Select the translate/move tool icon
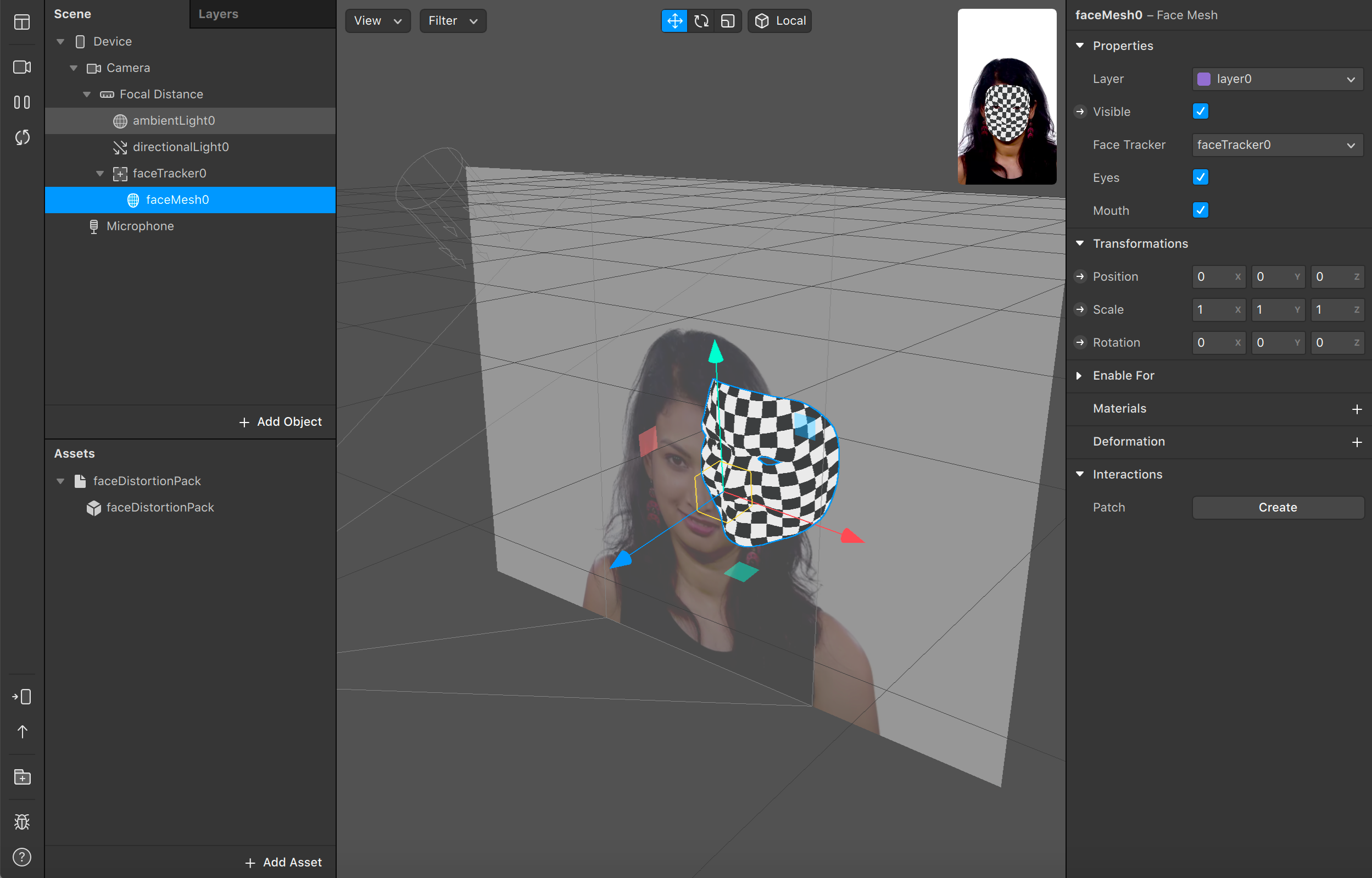Viewport: 1372px width, 878px height. point(674,20)
